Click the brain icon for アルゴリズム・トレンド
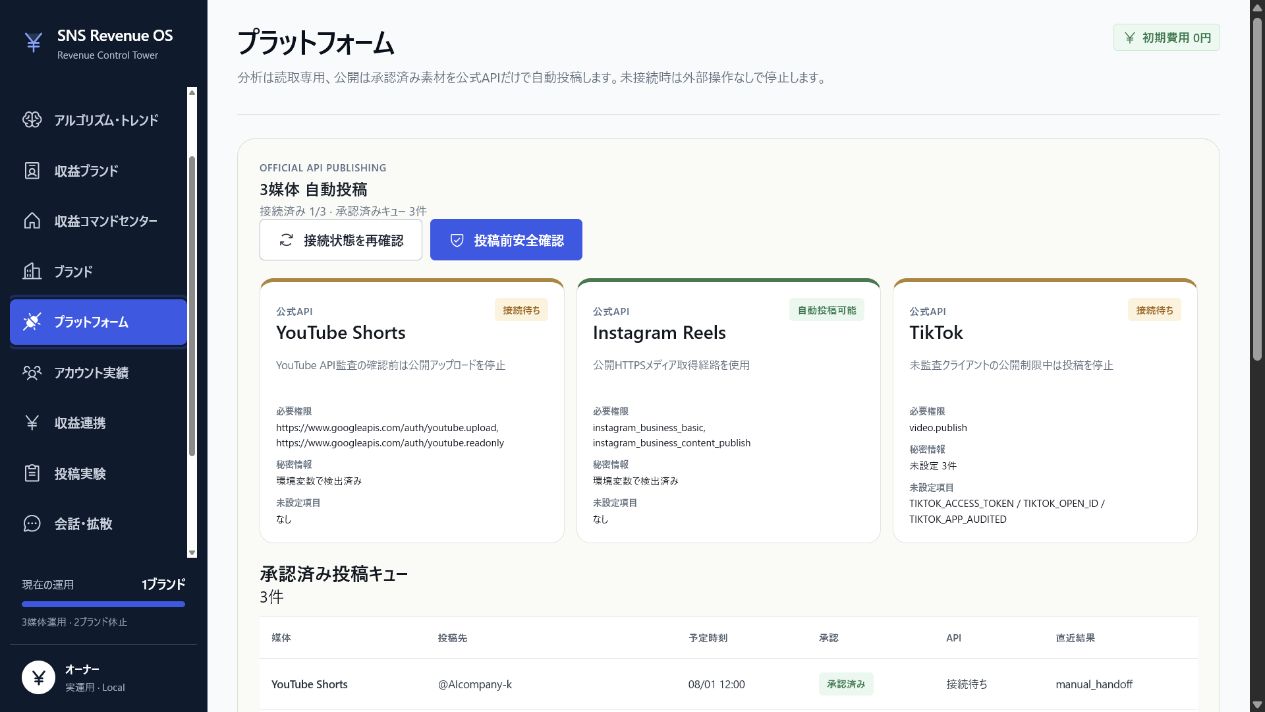 click(x=32, y=120)
